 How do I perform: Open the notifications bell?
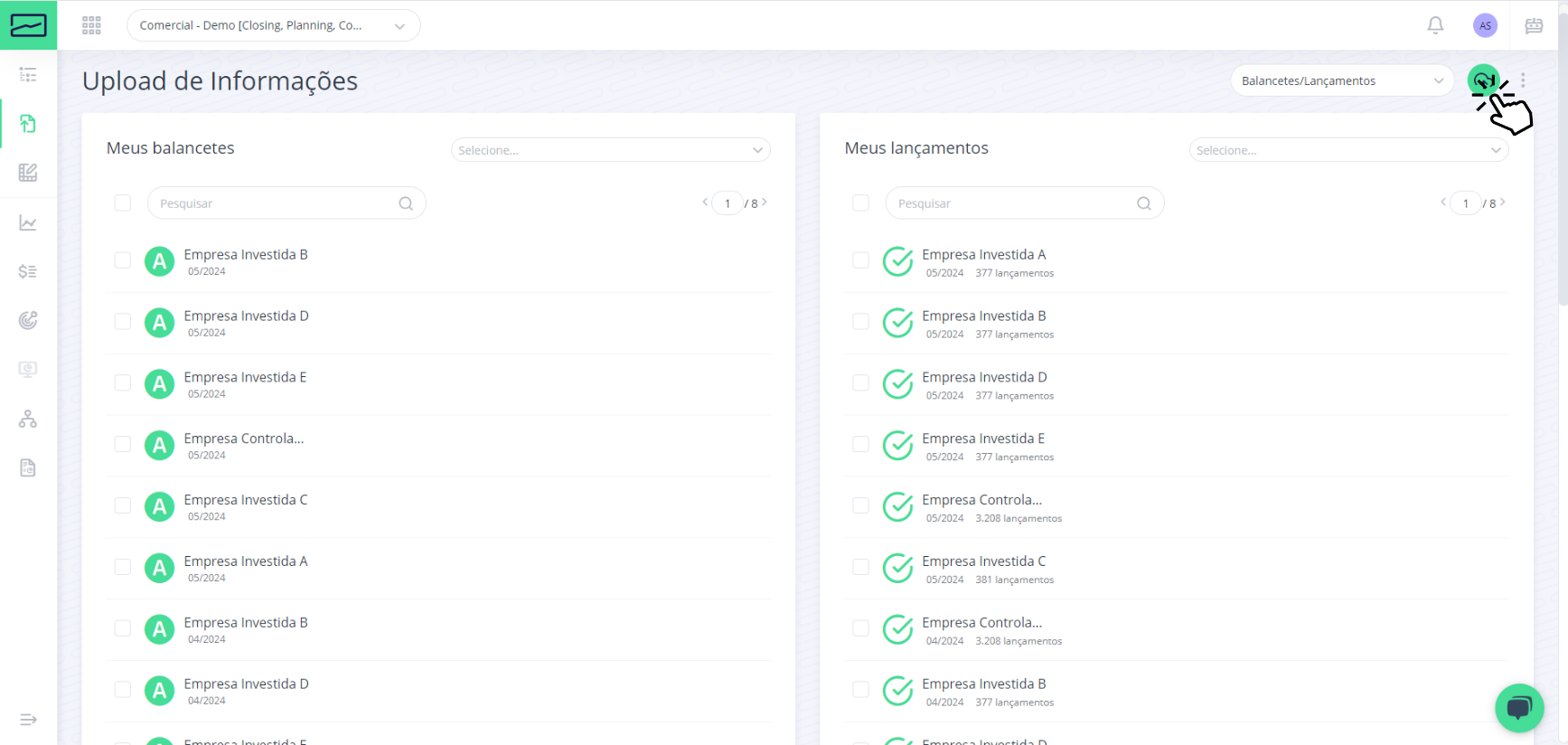[x=1435, y=25]
